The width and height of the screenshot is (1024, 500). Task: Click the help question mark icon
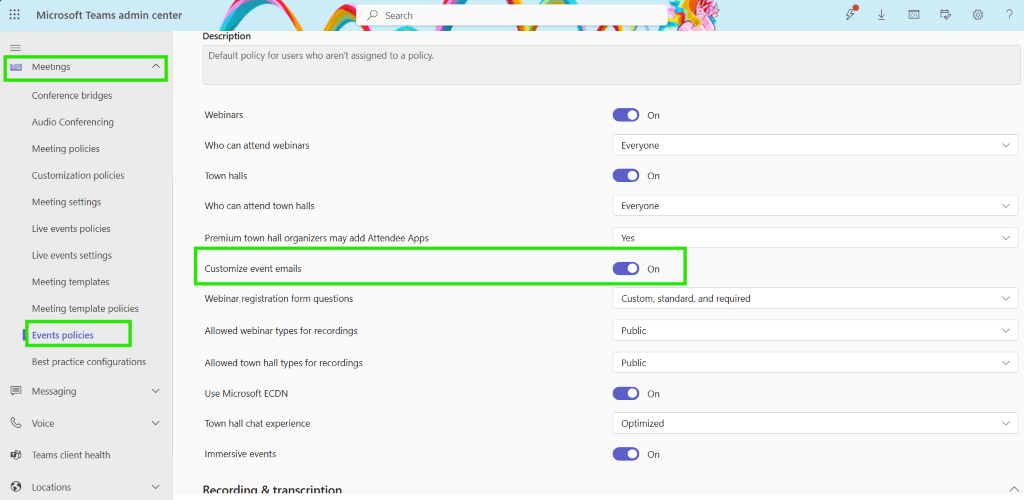click(1009, 15)
